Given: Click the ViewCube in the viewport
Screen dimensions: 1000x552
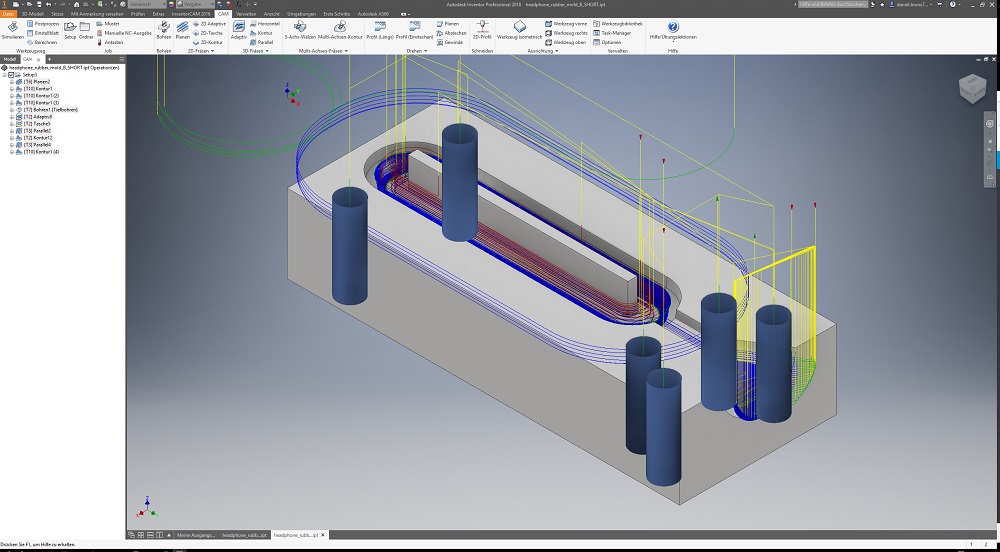Looking at the screenshot, I should tap(975, 89).
